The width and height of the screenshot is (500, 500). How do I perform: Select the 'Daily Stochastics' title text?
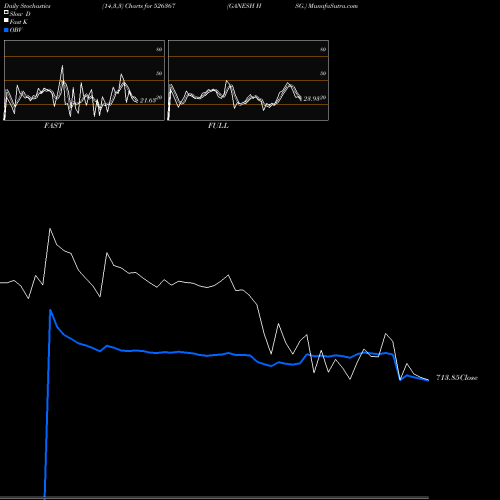27,6
